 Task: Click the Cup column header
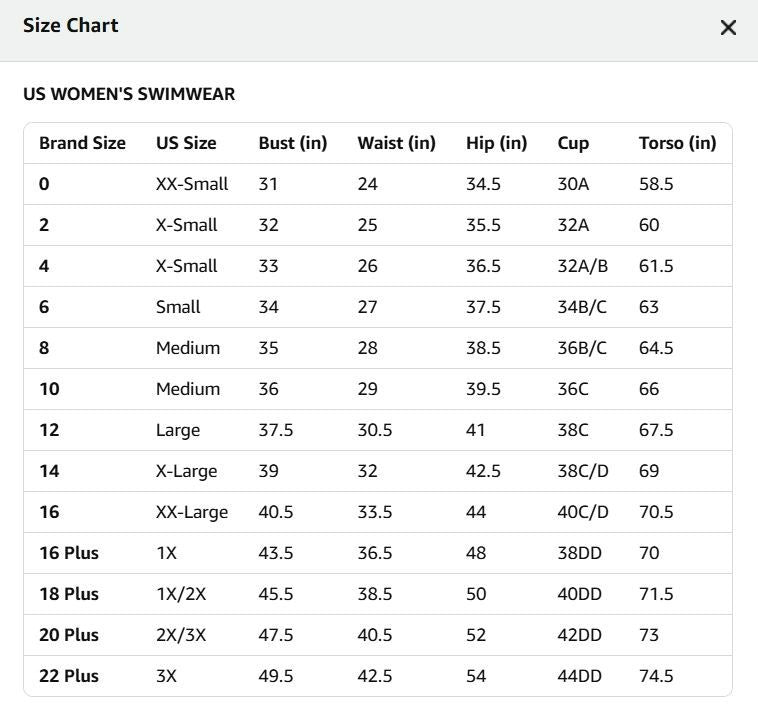click(573, 144)
